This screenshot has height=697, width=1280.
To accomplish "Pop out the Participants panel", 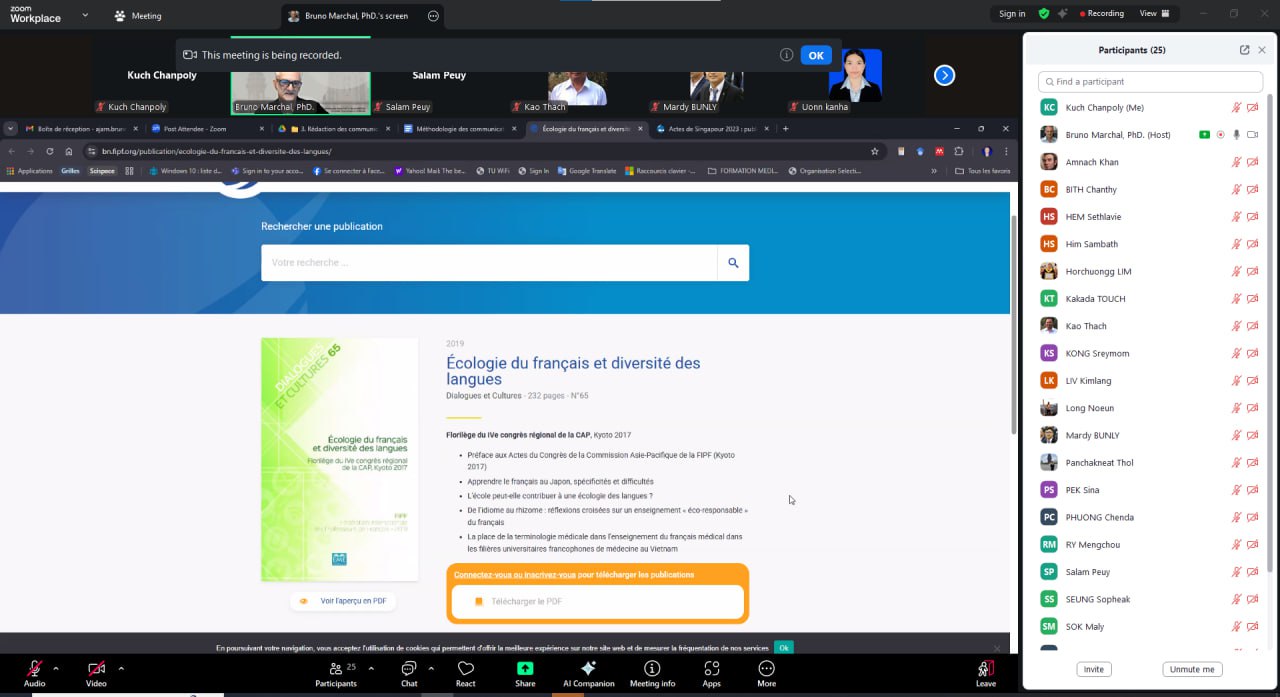I will point(1244,50).
